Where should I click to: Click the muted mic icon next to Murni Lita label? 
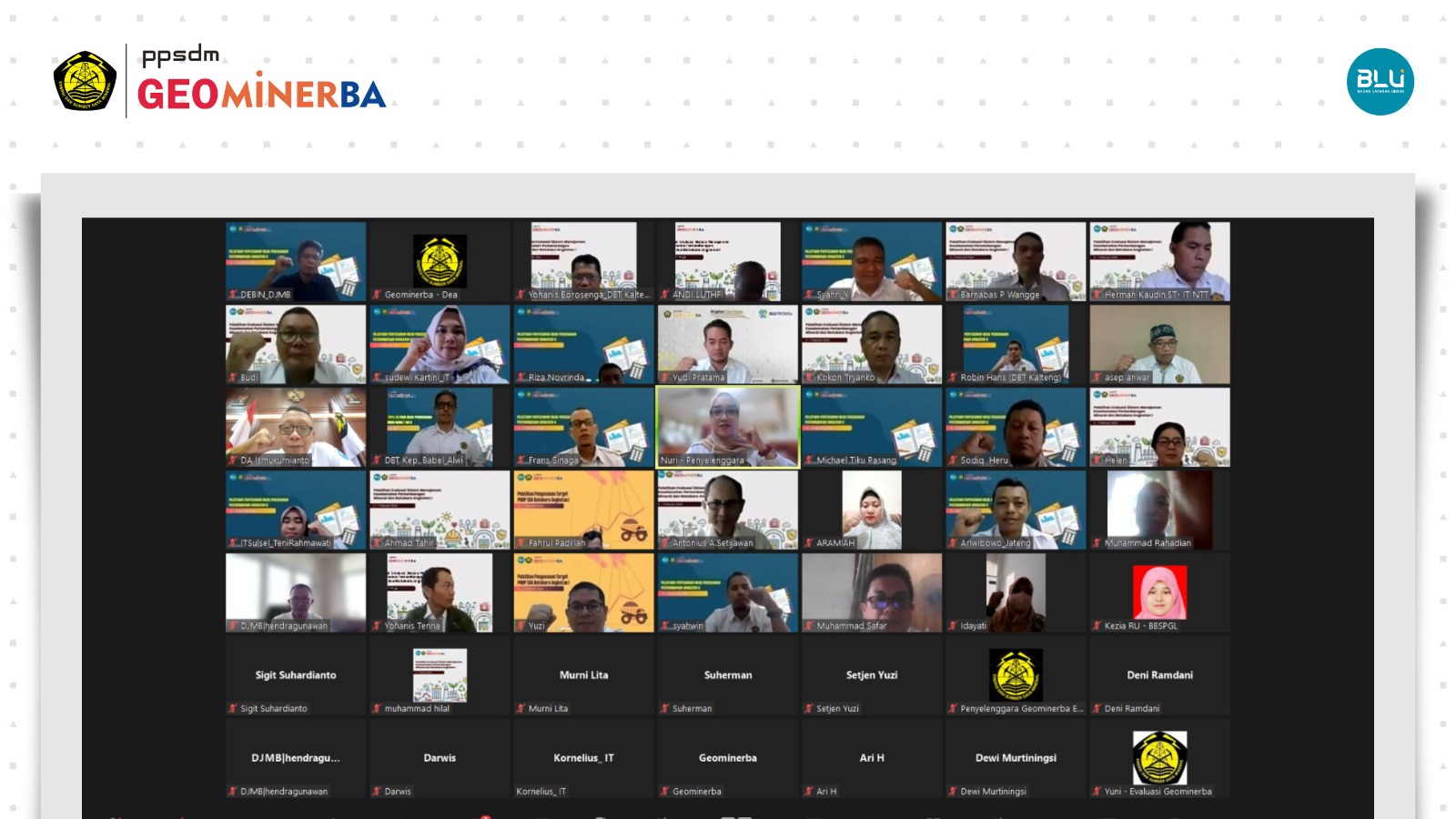521,708
